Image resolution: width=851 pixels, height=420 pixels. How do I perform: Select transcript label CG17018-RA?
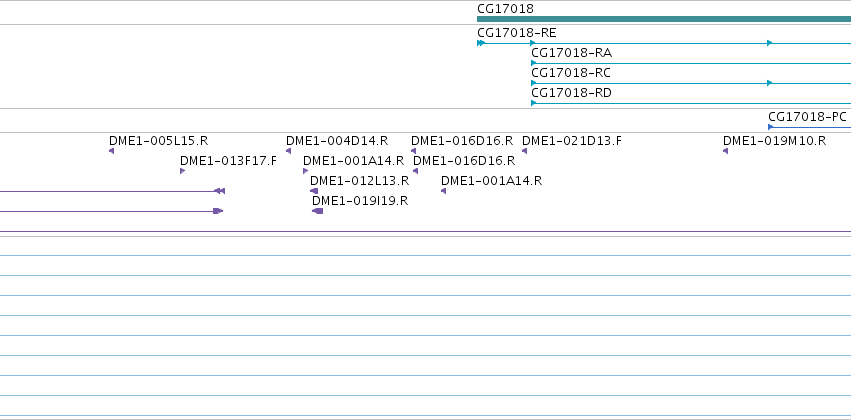click(571, 53)
